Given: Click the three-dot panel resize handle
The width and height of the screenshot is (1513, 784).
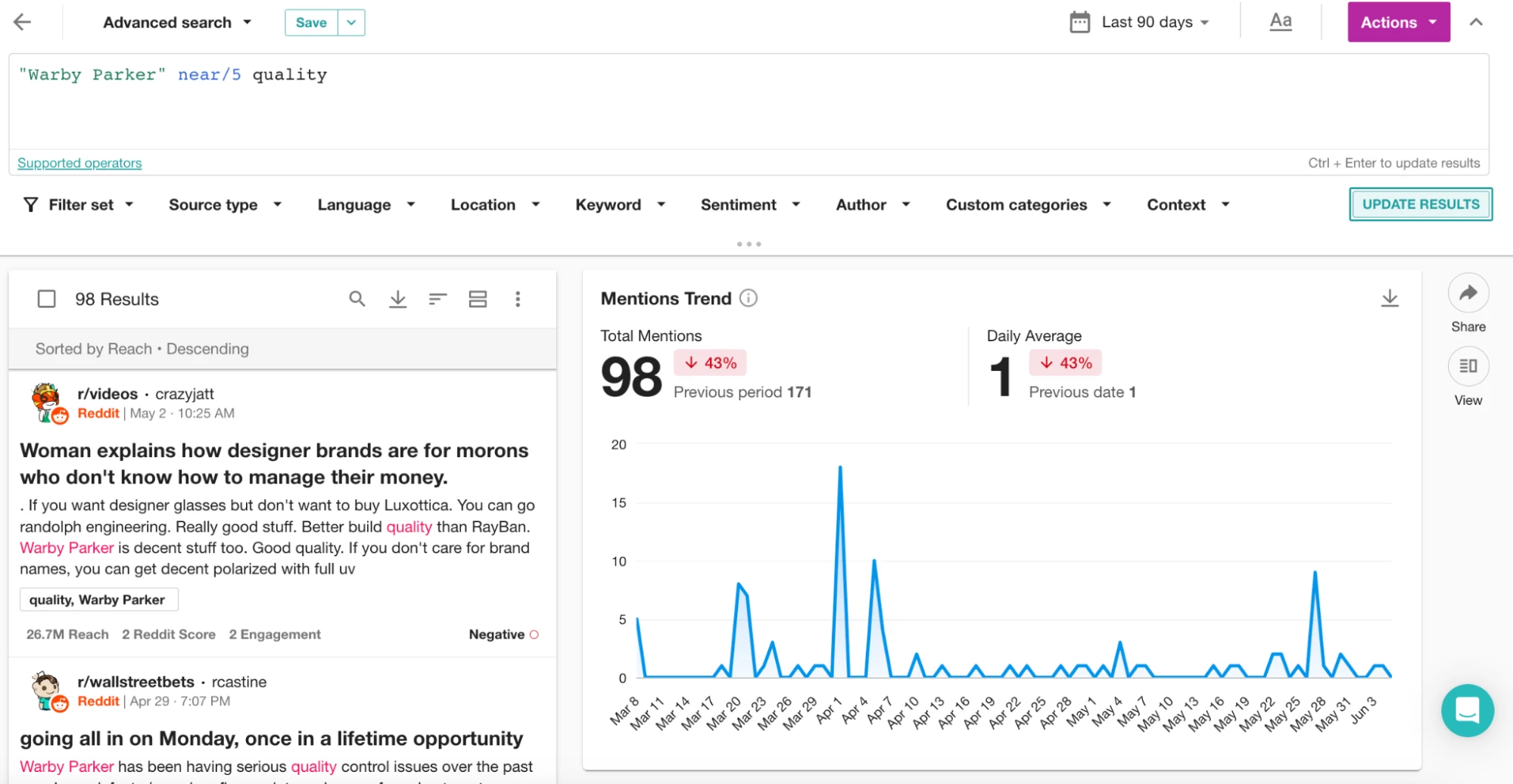Looking at the screenshot, I should pos(749,244).
